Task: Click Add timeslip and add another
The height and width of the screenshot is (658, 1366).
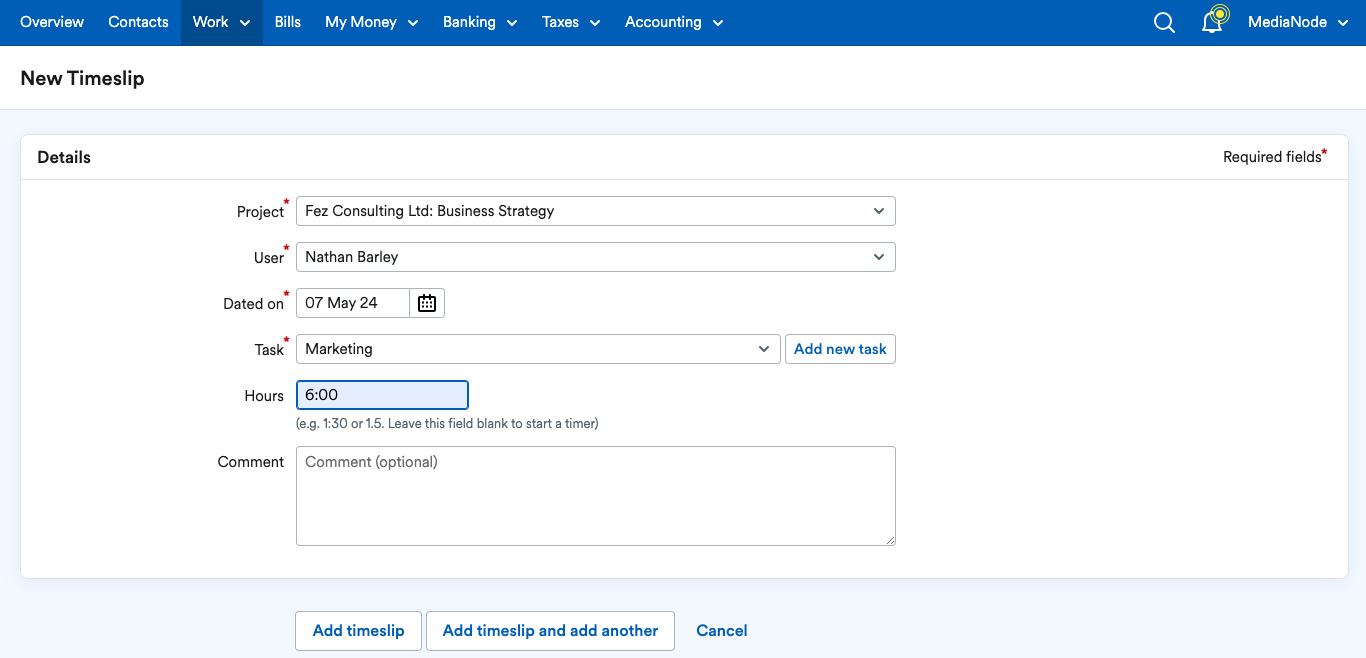Action: pos(550,631)
